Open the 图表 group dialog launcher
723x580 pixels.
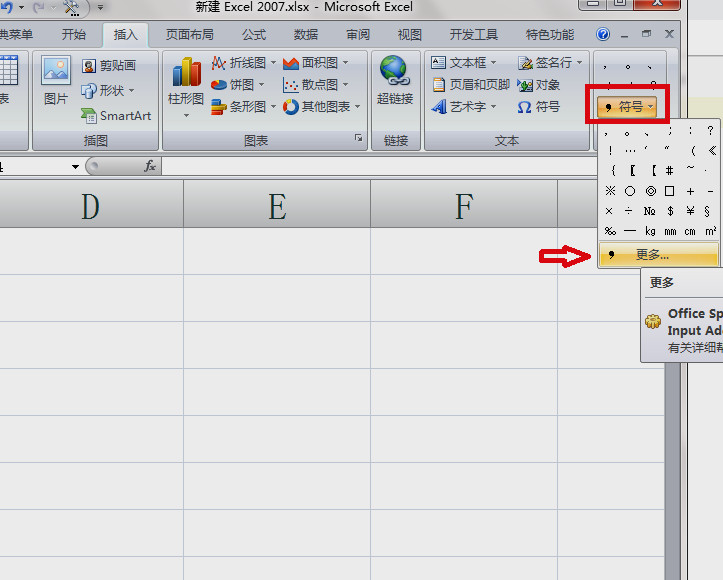coord(358,138)
